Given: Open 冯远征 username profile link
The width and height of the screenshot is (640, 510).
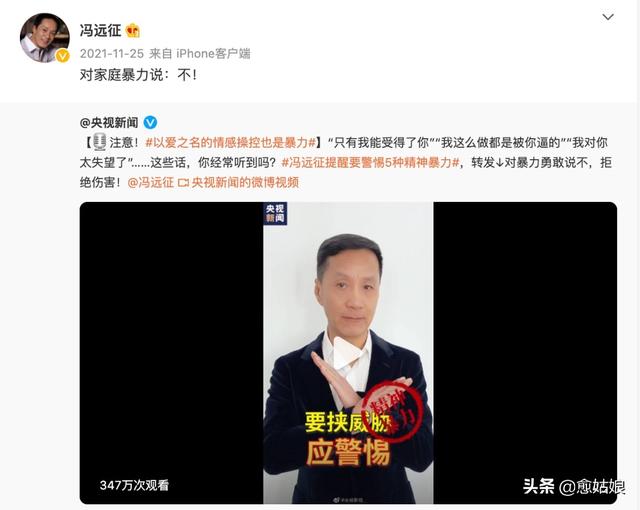Looking at the screenshot, I should (100, 31).
